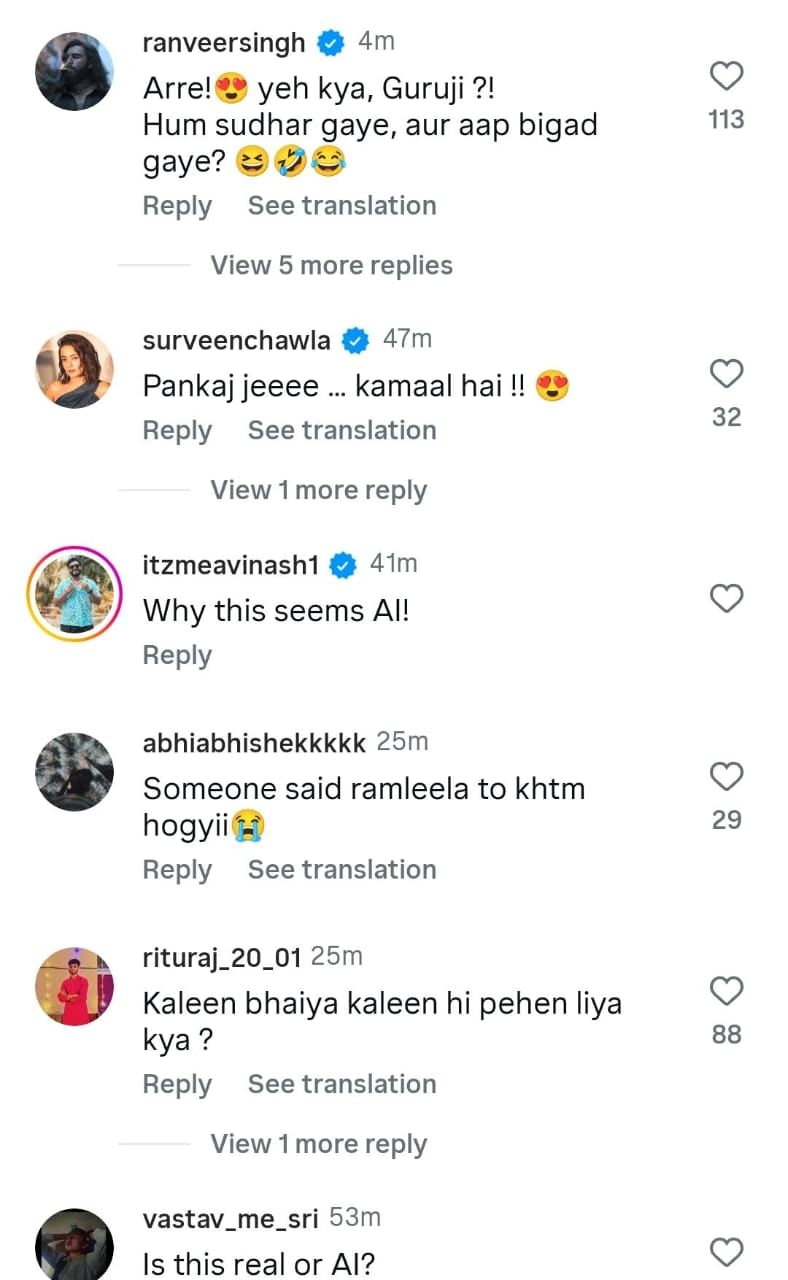Screen dimensions: 788x1280
Task: View itzmeavinash1's story ring avatar
Action: tap(75, 593)
